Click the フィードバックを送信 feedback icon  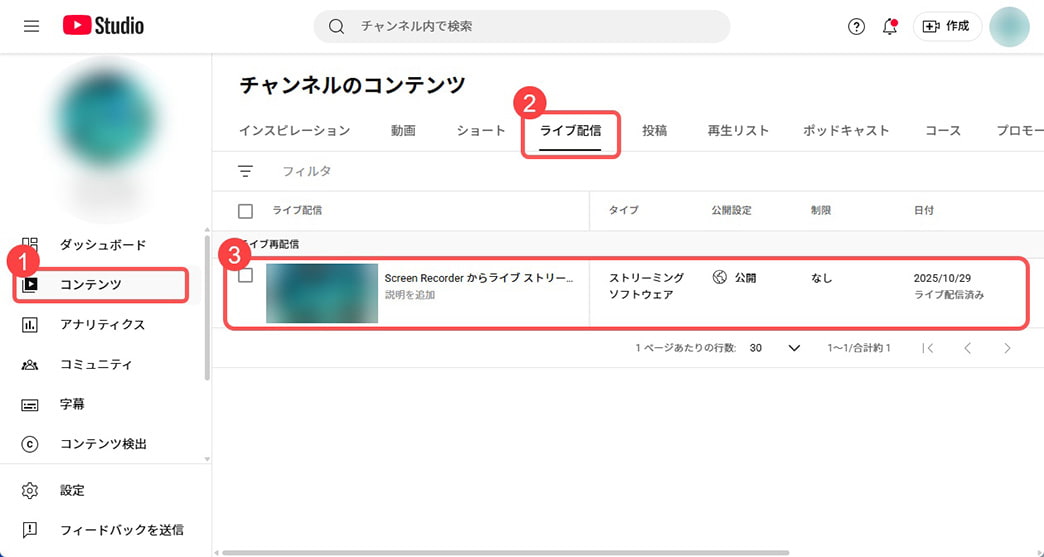[x=30, y=530]
